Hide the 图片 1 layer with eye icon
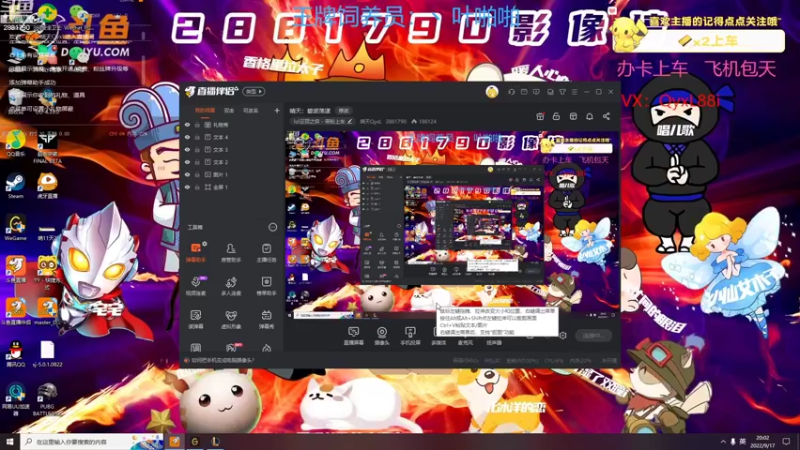This screenshot has width=800, height=450. click(x=187, y=174)
